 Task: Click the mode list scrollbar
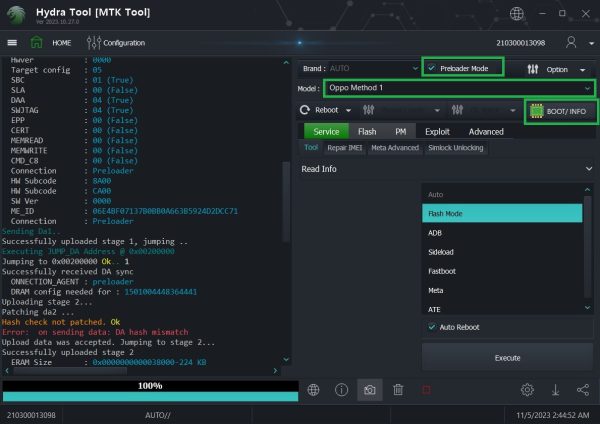pyautogui.click(x=587, y=247)
